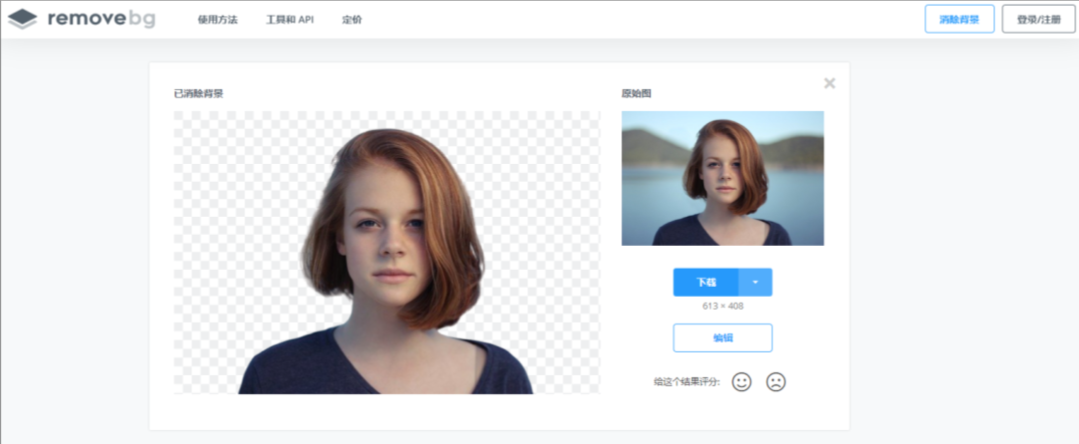Click the 已消除背景 heading label
Viewport: 1079px width, 444px height.
198,94
